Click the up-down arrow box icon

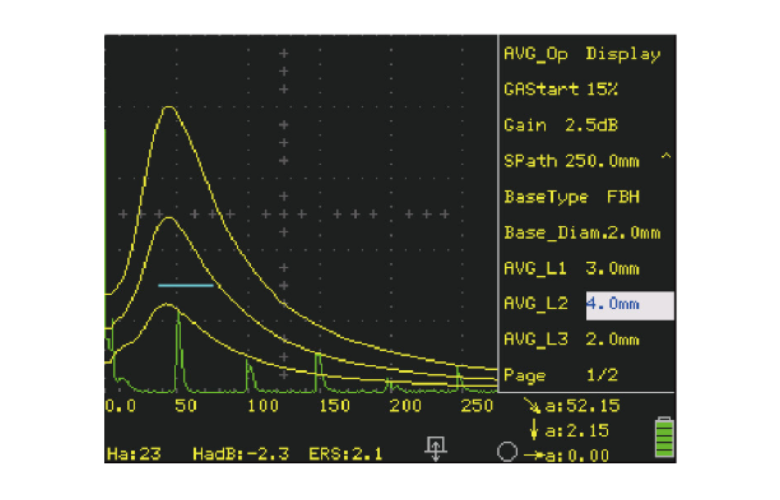[436, 449]
